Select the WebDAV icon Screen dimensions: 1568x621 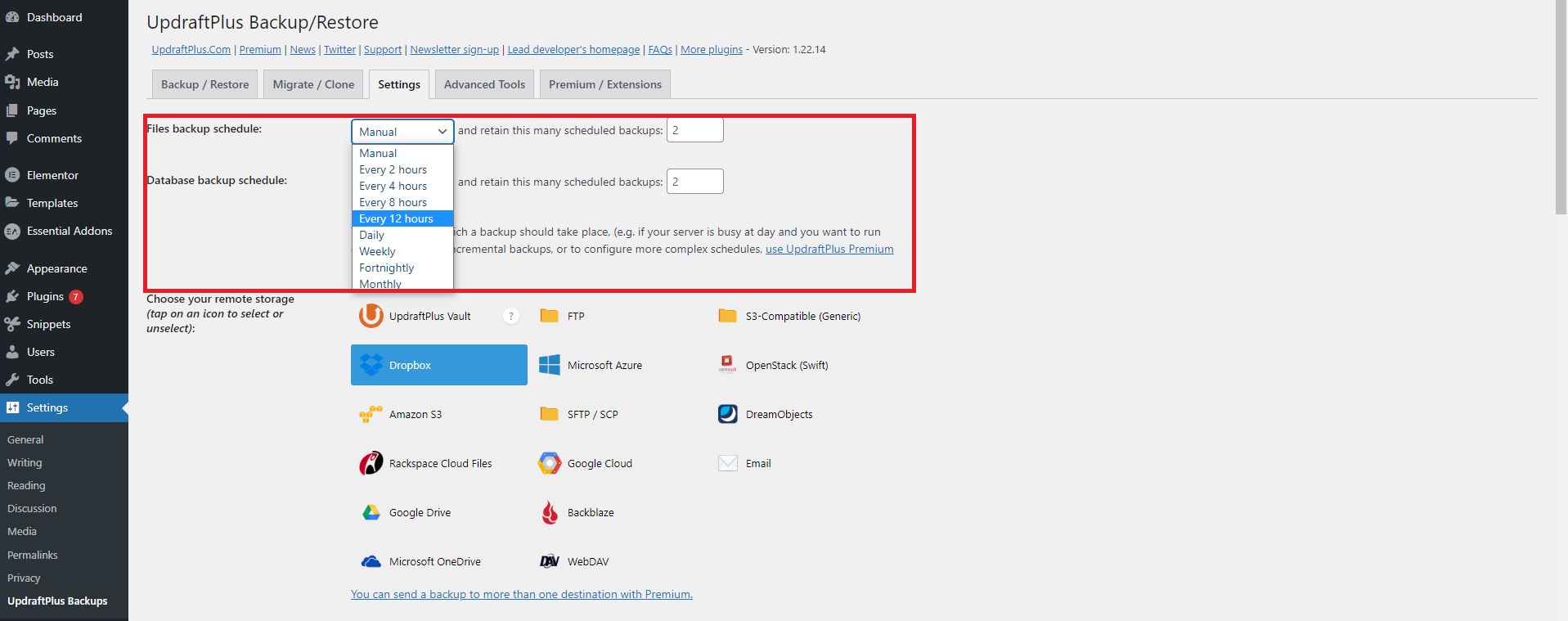(550, 561)
